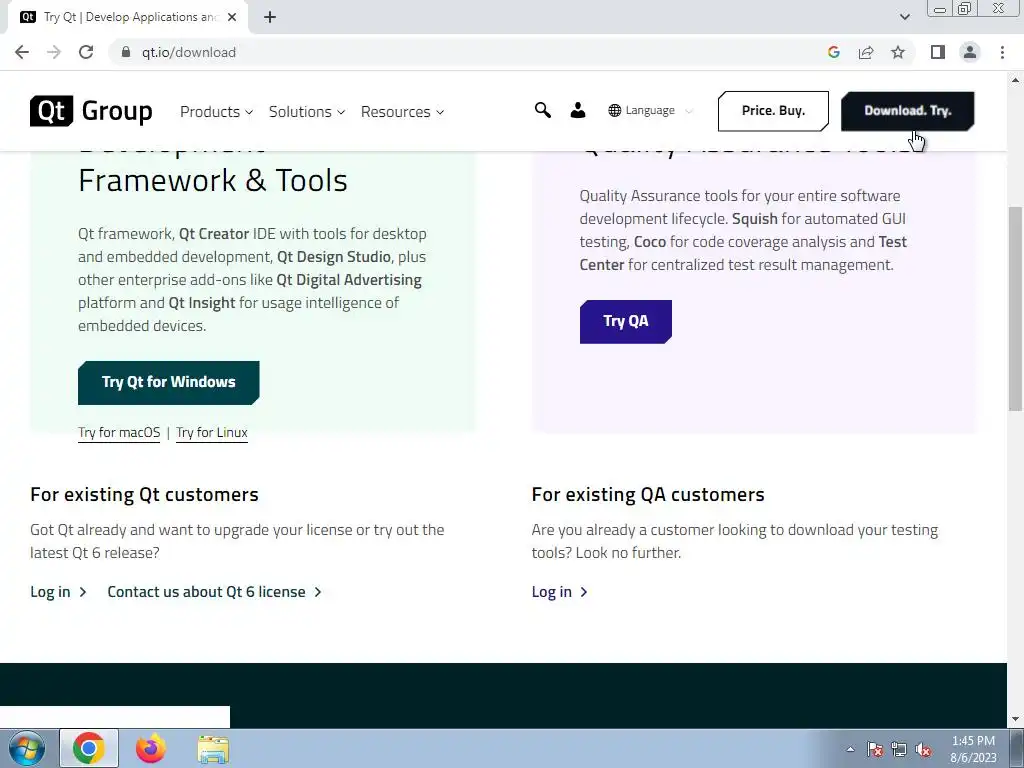Click the page vertical scrollbar thumb

coord(1016,308)
